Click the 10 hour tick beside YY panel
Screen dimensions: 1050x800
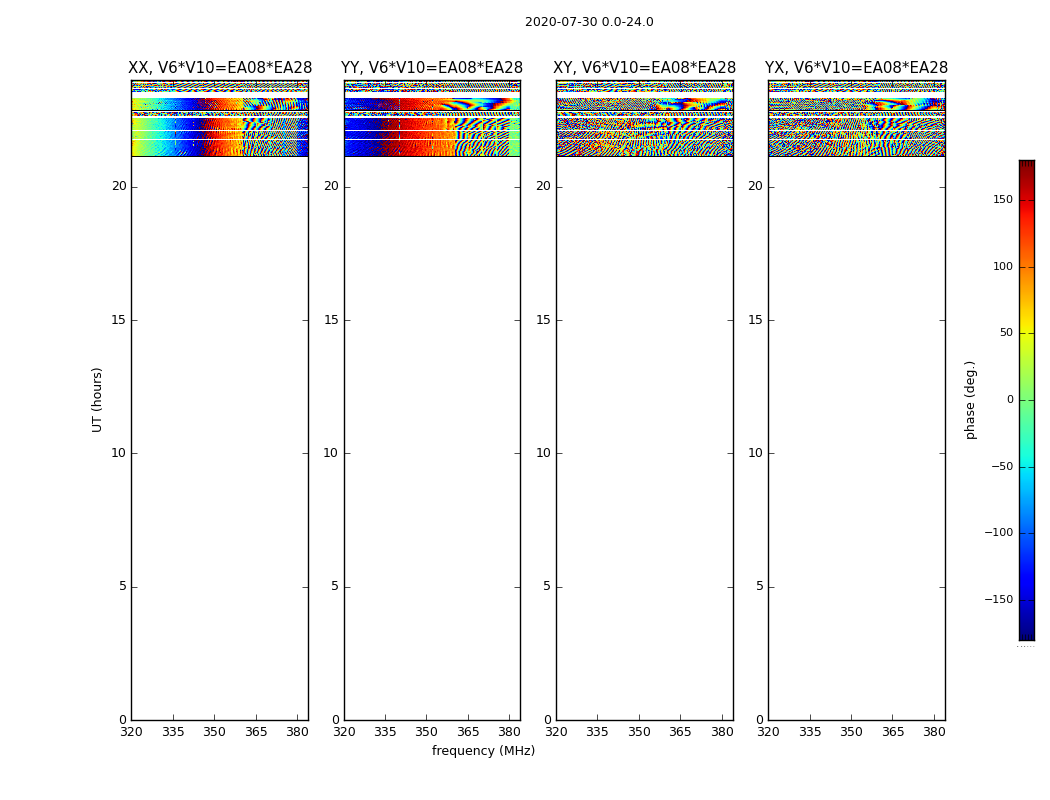[330, 453]
